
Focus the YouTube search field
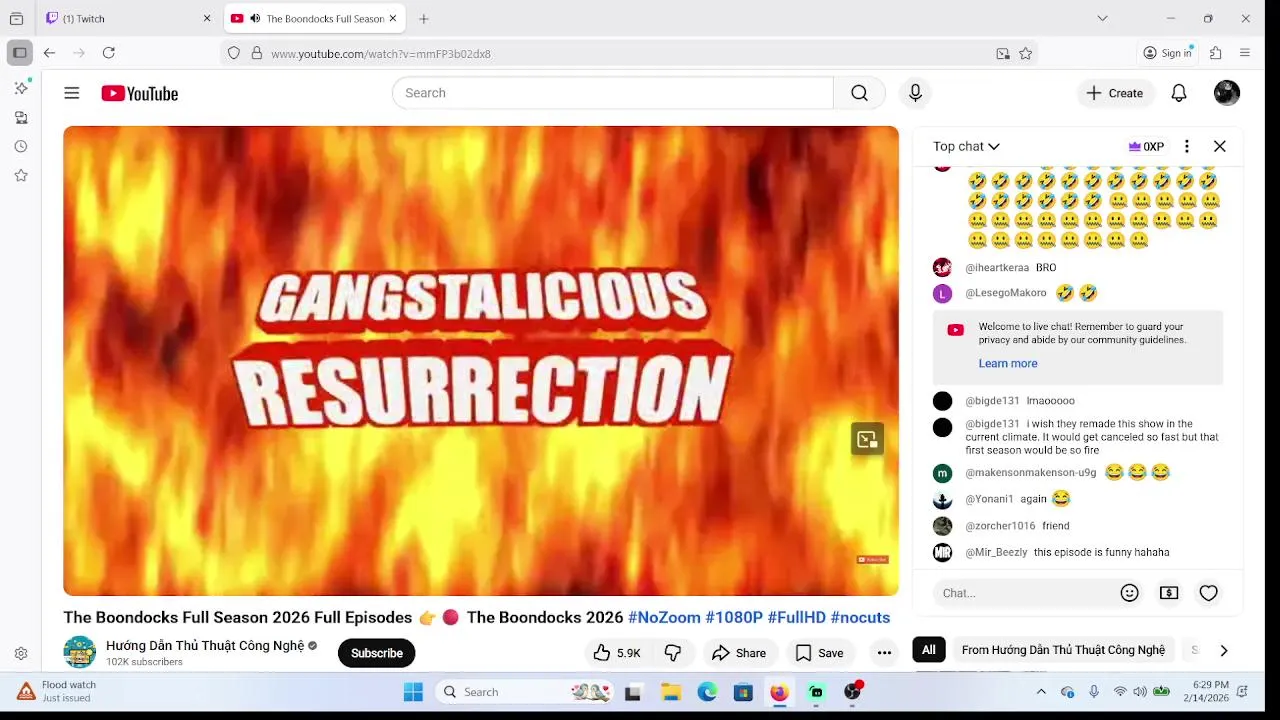tap(613, 93)
